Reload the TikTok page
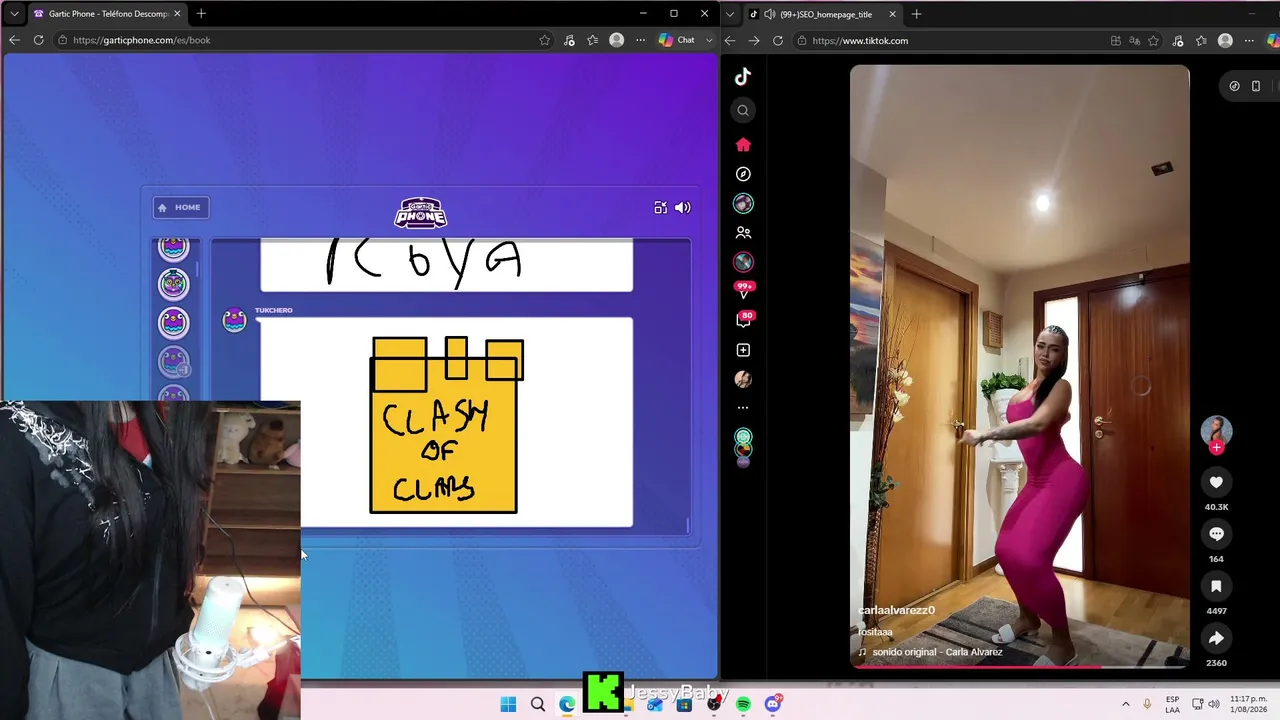Screen dimensions: 1280x720 (x=778, y=41)
